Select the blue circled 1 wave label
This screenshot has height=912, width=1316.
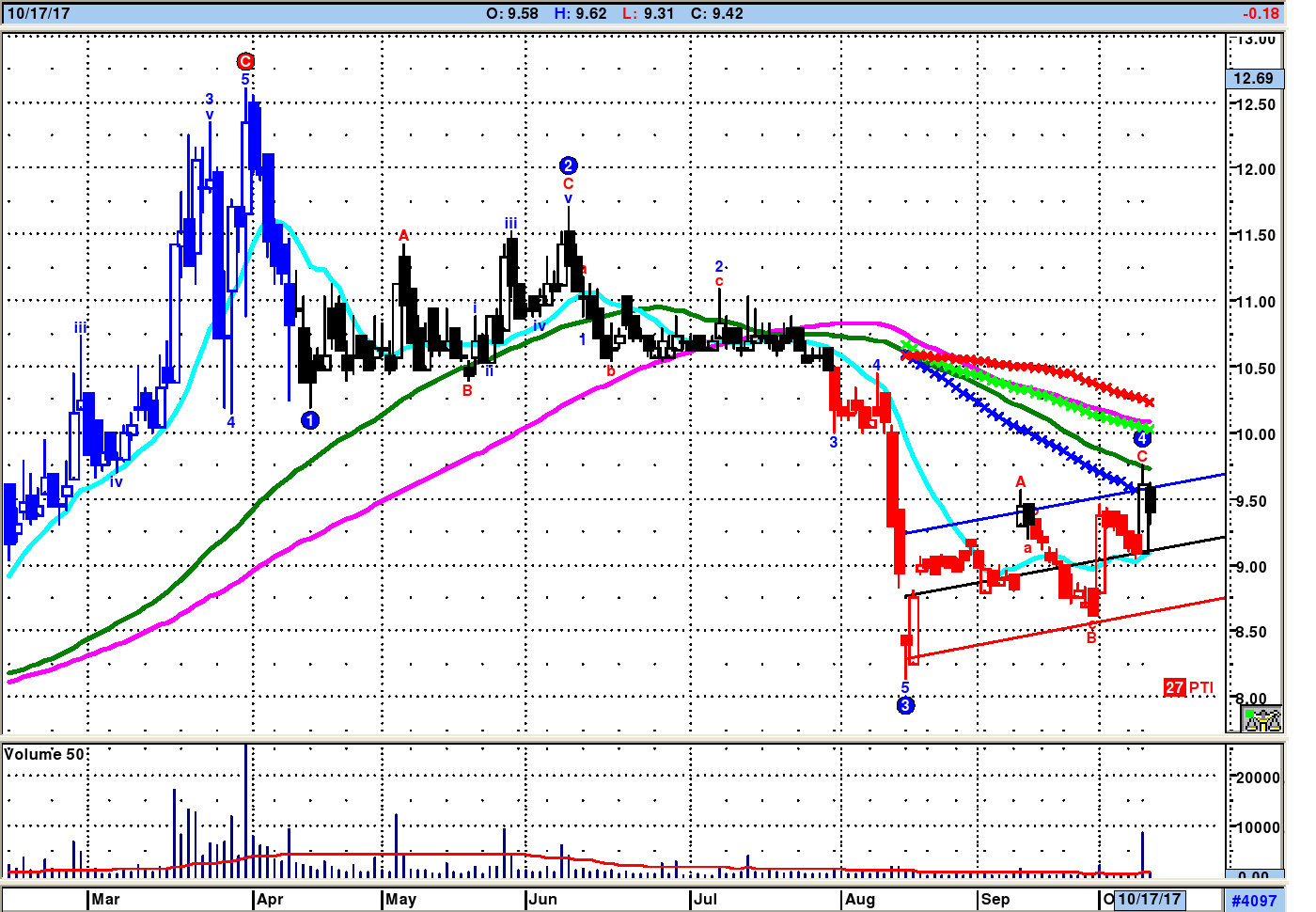click(310, 420)
